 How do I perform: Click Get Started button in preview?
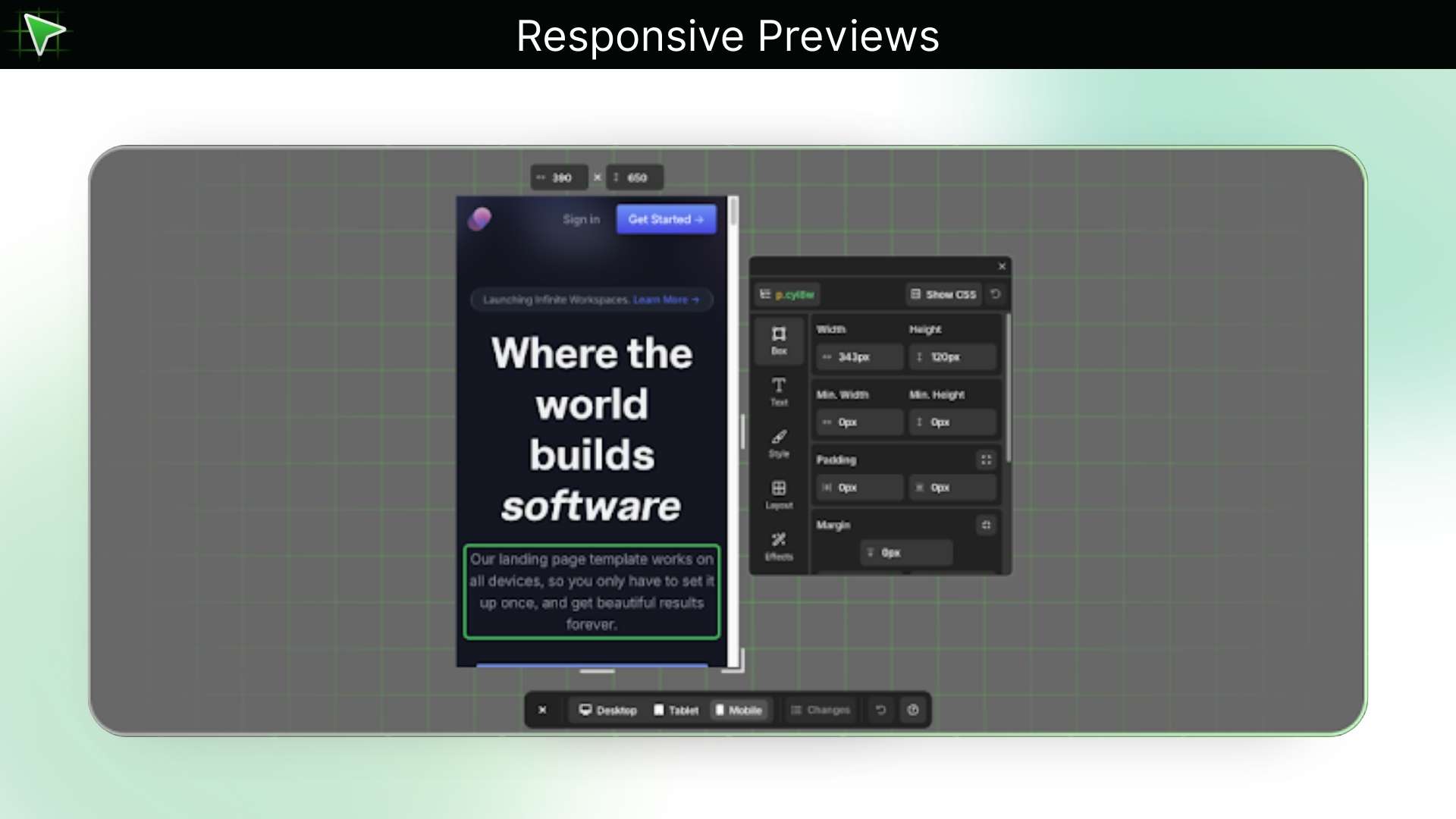(666, 219)
